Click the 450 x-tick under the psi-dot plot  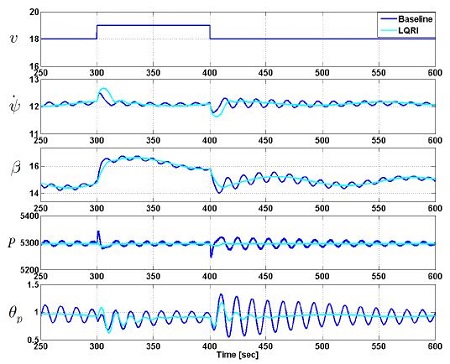(x=266, y=140)
